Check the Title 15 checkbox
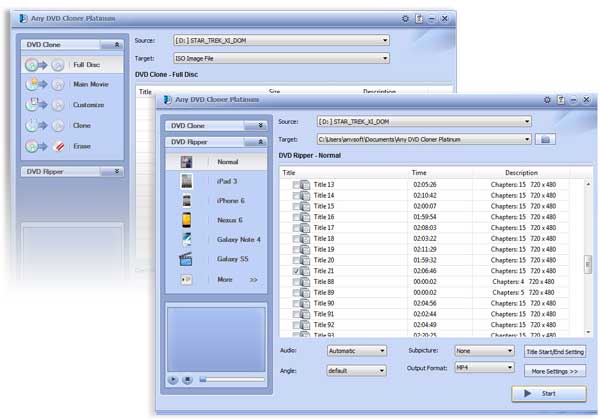This screenshot has width=600, height=420. (x=296, y=207)
